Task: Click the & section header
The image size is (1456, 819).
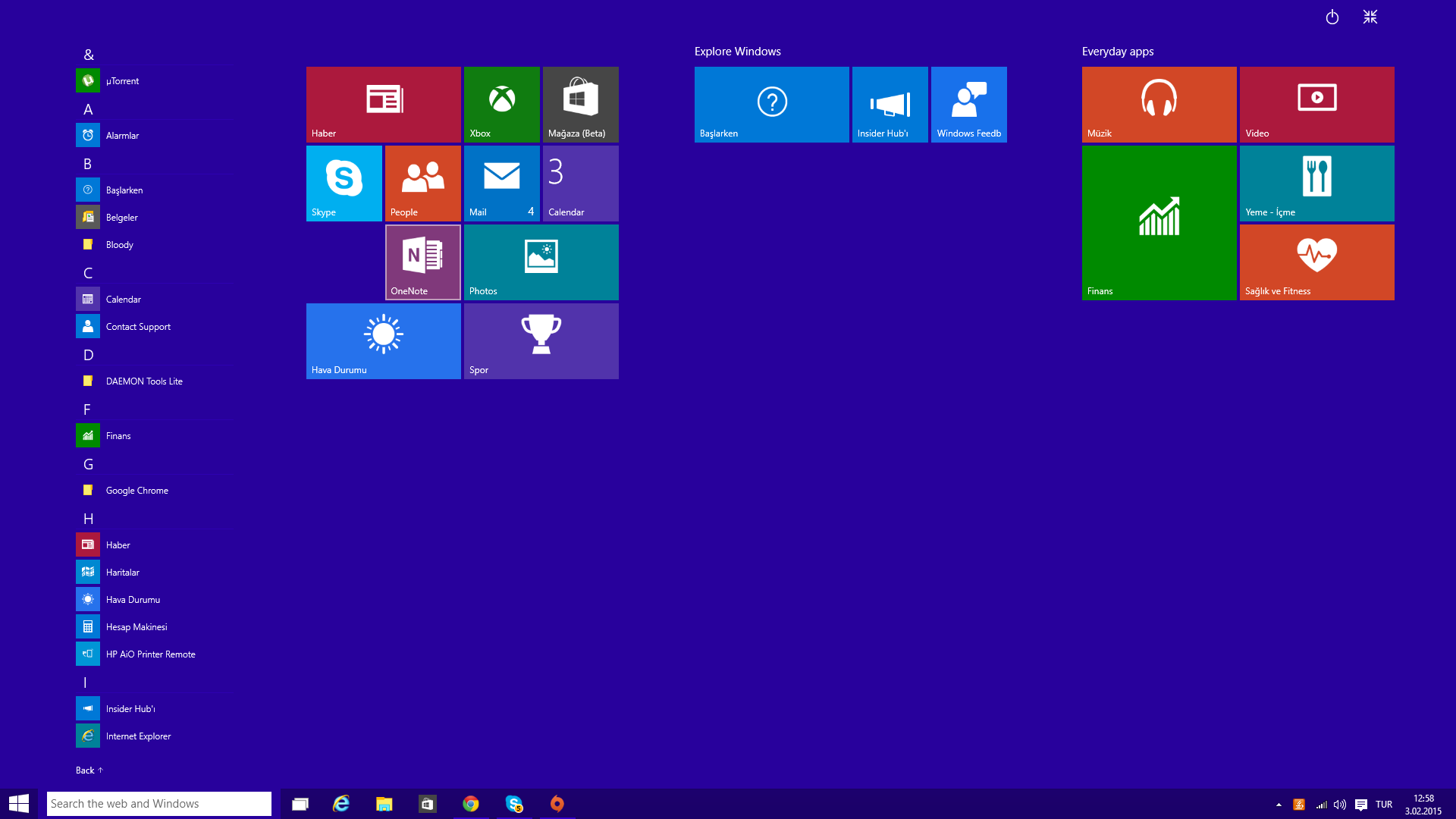Action: coord(89,55)
